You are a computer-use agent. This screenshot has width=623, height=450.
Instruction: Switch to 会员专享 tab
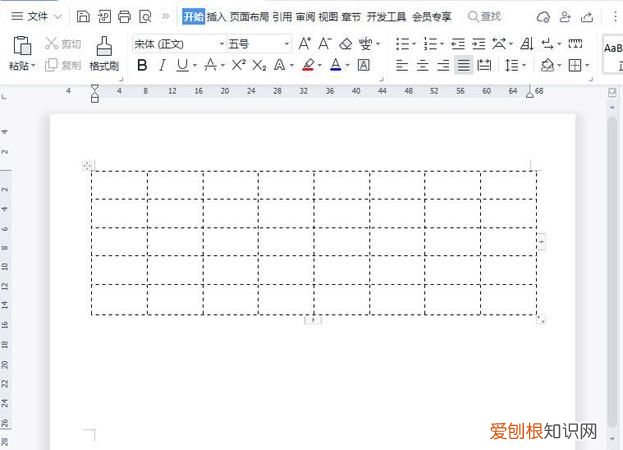(x=432, y=17)
